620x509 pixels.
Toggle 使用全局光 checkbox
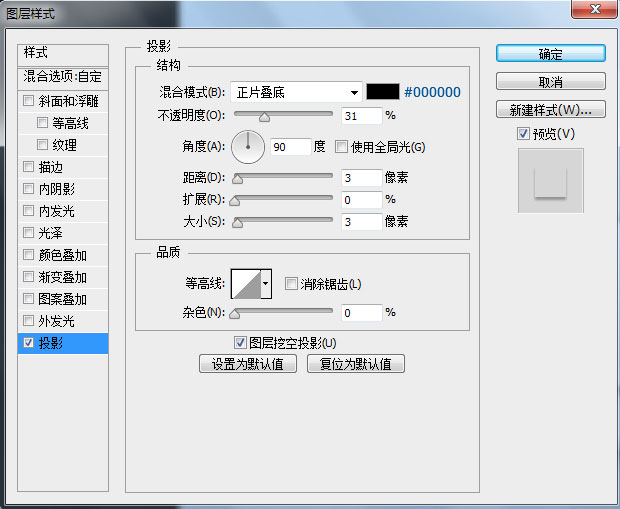(341, 147)
